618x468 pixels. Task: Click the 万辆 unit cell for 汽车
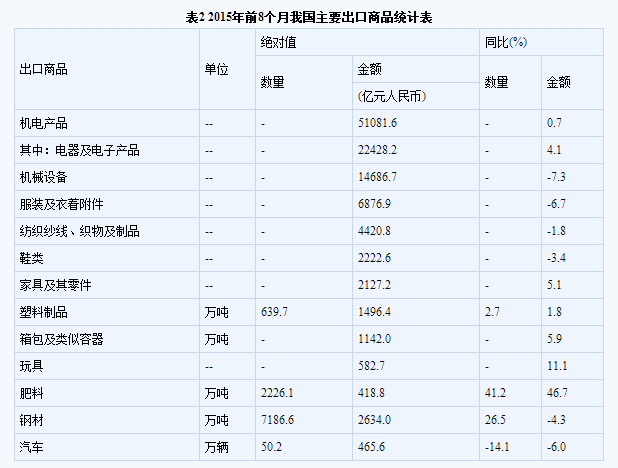tap(216, 447)
